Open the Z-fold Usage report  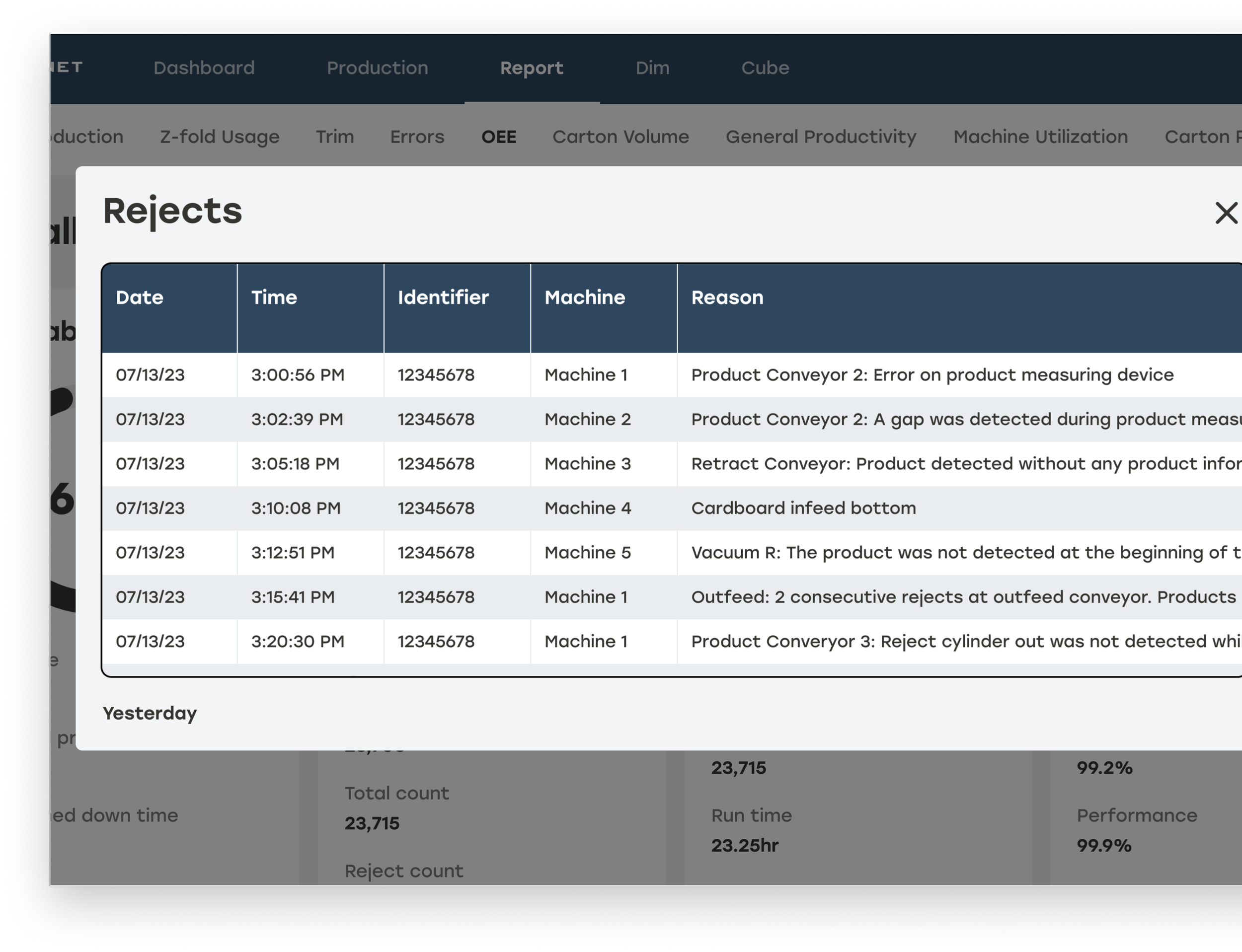220,137
